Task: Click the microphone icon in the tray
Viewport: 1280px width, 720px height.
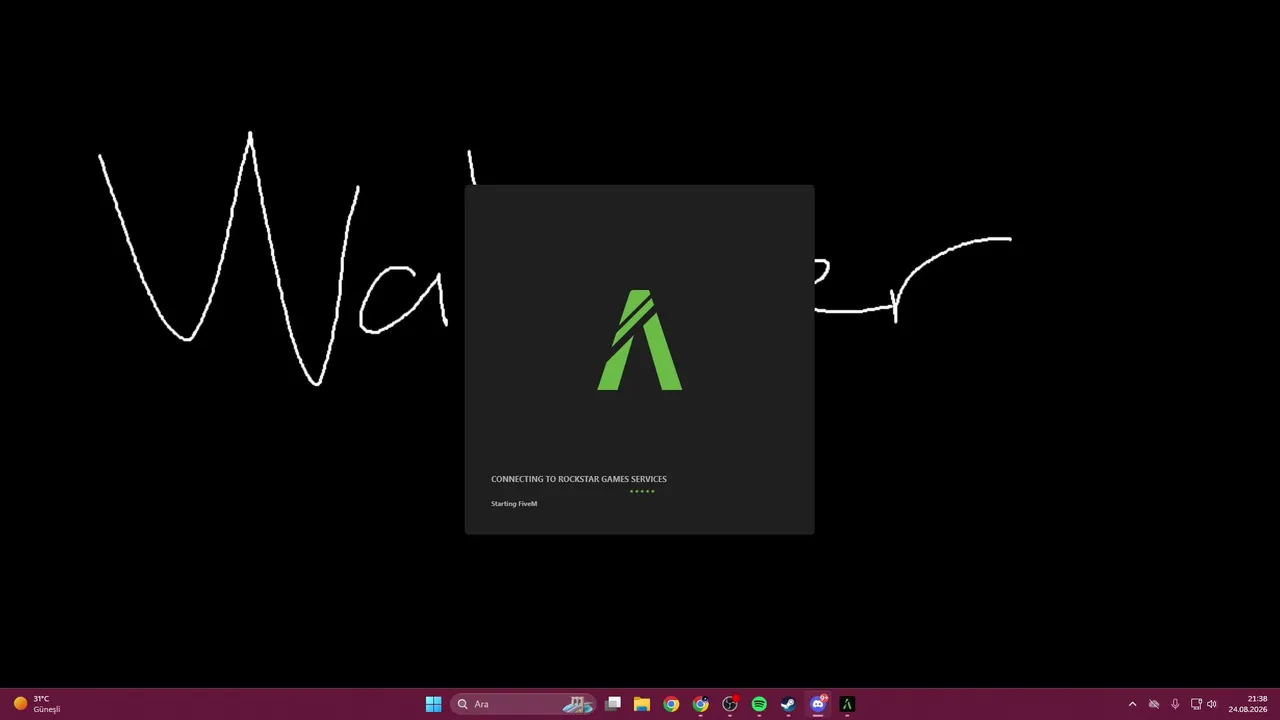Action: tap(1175, 704)
